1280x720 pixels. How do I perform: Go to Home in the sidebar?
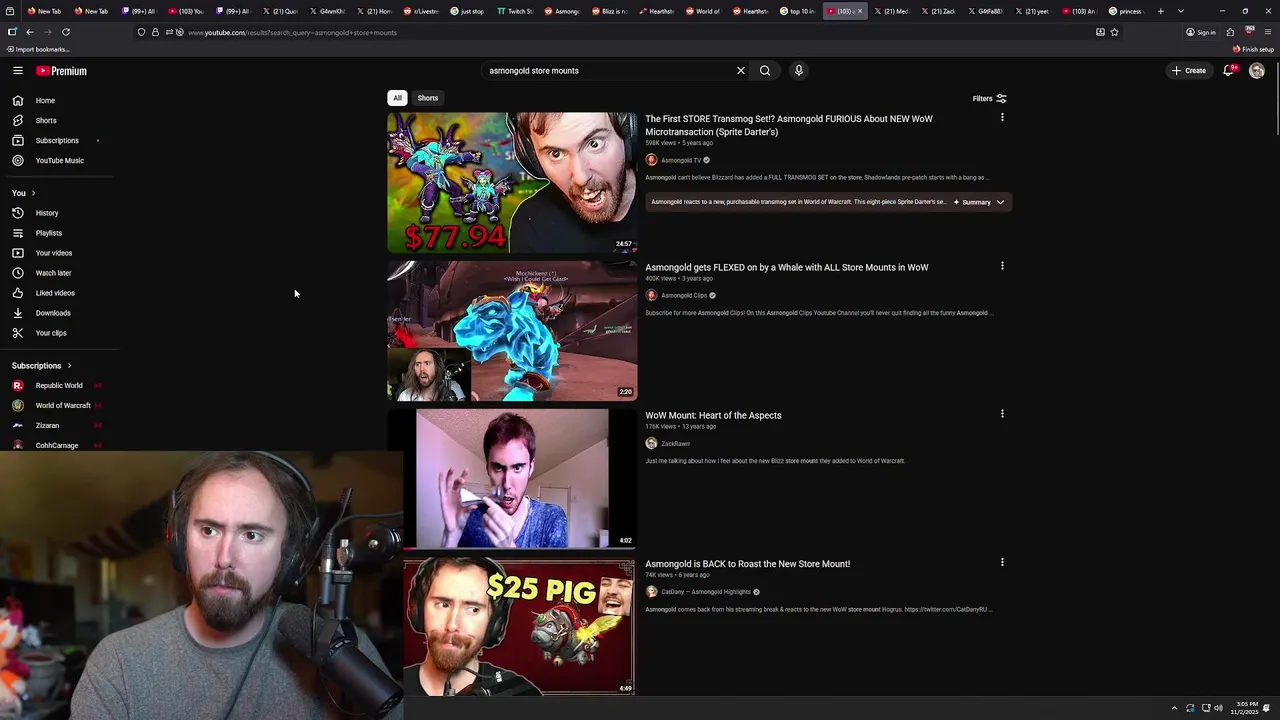click(45, 101)
